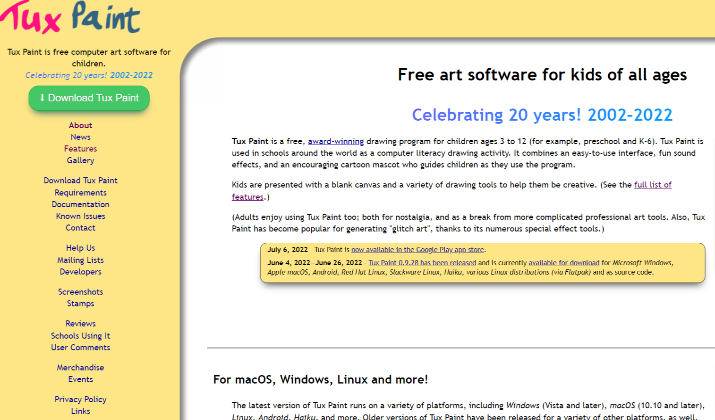
Task: Open the Merchandise link
Action: pos(80,368)
